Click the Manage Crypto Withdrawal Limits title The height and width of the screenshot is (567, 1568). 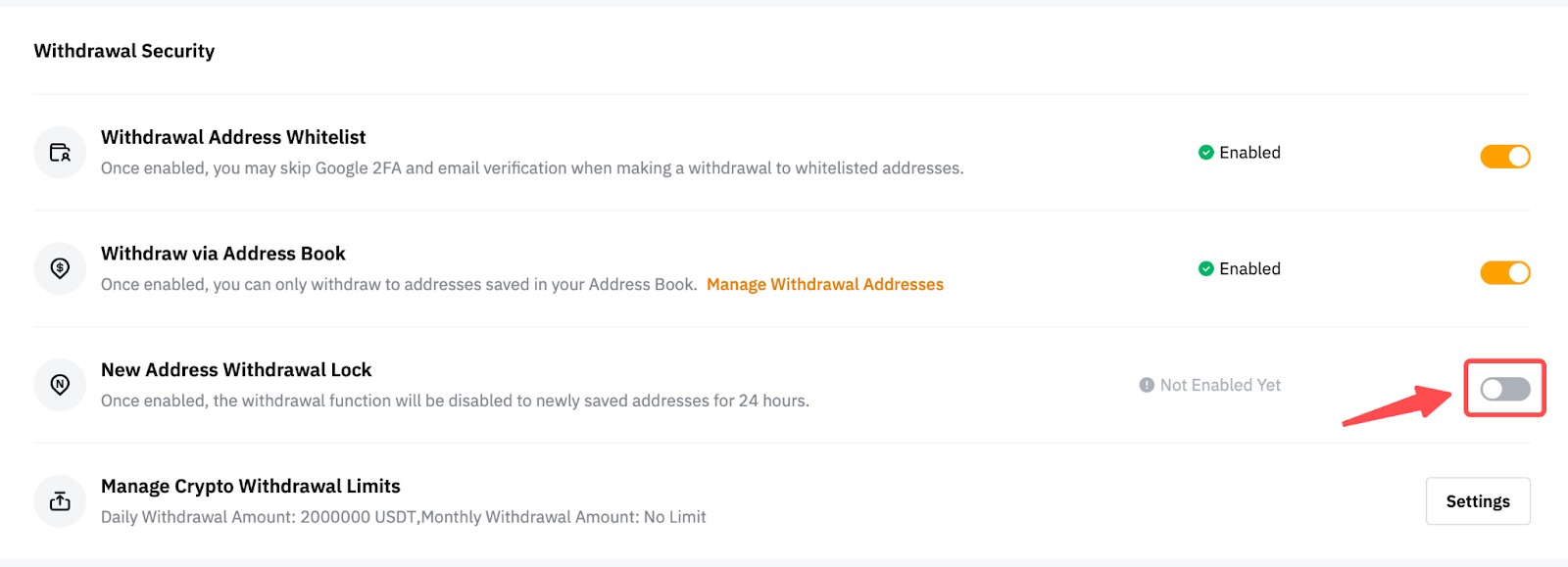[x=251, y=487]
